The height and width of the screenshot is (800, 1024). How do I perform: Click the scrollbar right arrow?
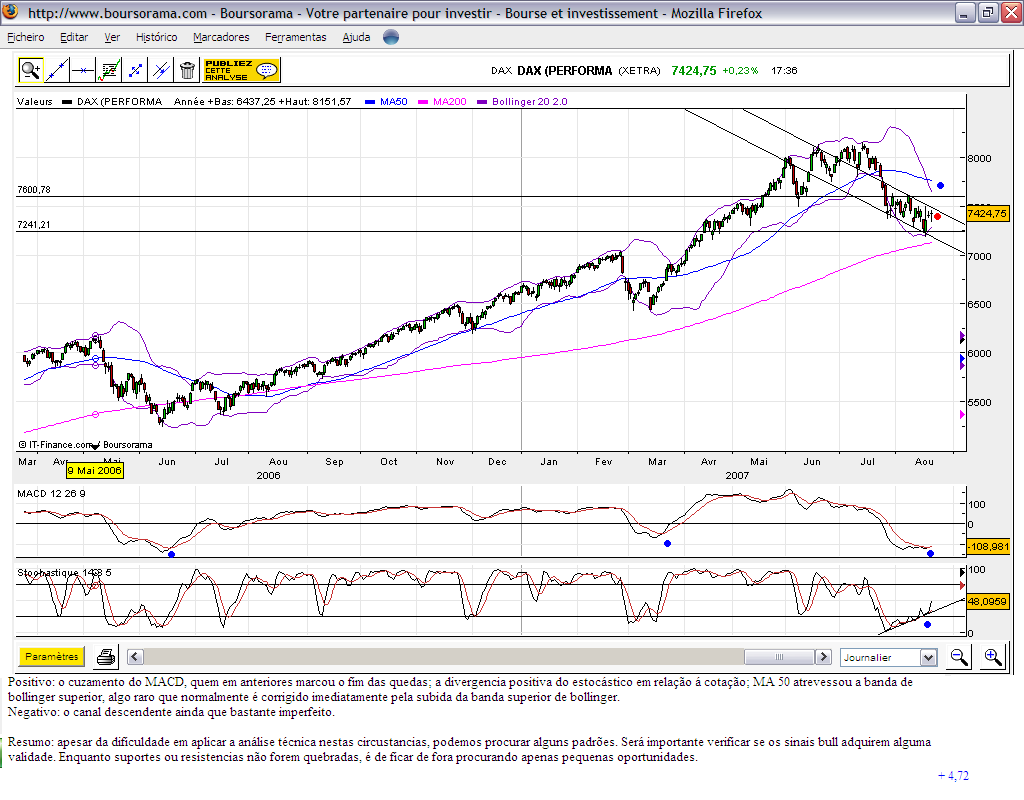point(824,656)
